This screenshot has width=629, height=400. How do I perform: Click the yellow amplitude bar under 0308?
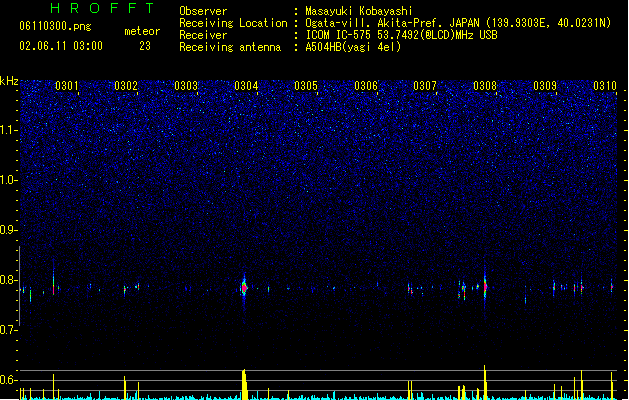point(485,382)
